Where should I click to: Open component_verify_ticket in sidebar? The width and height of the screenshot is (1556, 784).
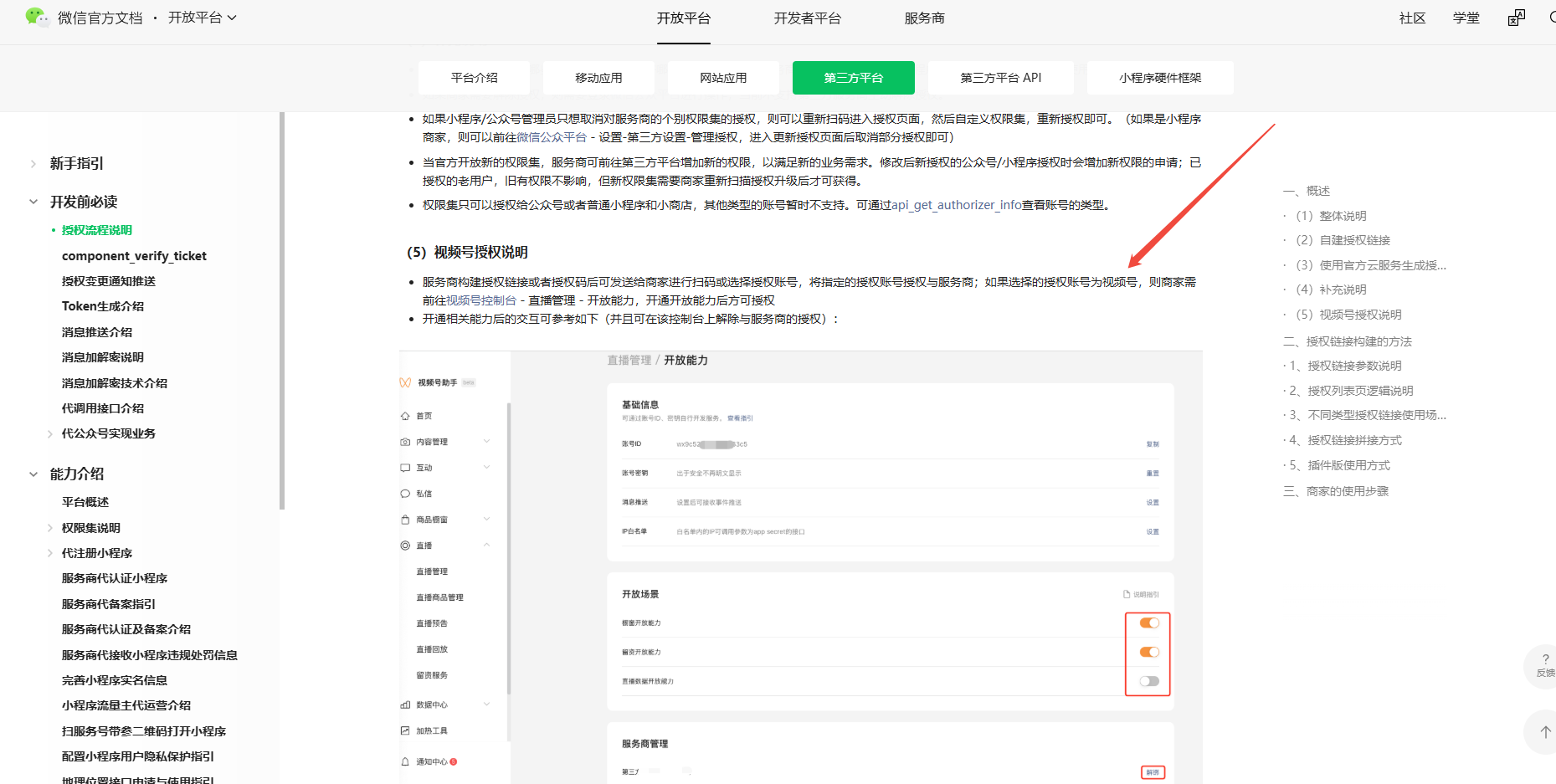coord(134,256)
